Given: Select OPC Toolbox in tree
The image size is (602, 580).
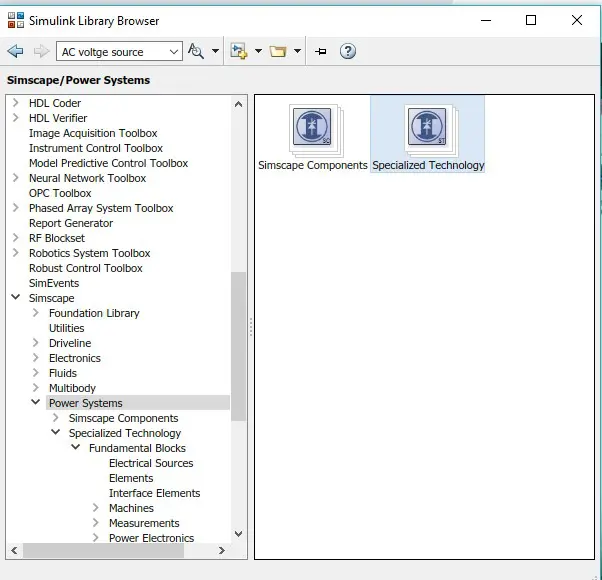Looking at the screenshot, I should coord(60,193).
